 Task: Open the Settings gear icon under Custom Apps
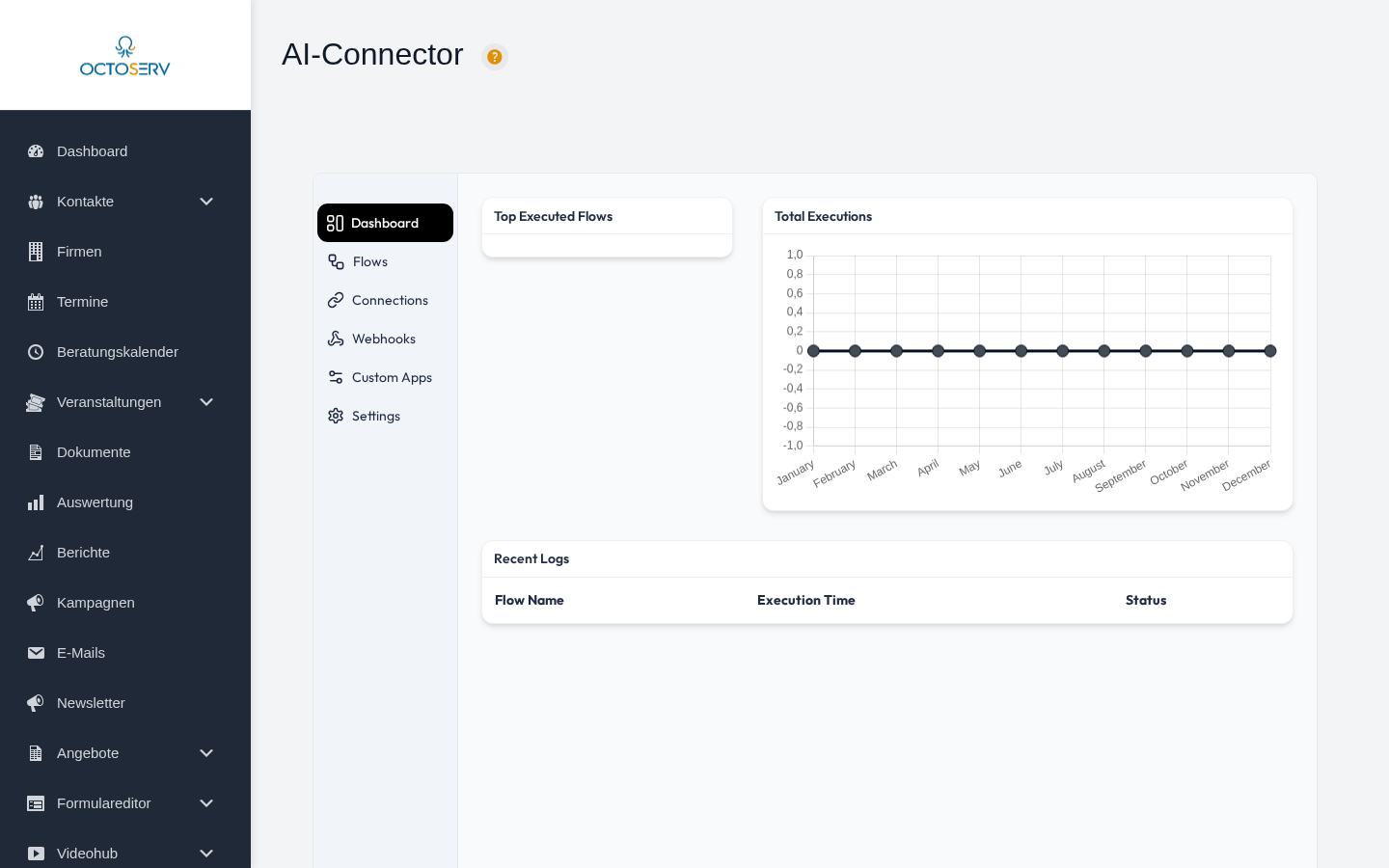pyautogui.click(x=335, y=416)
